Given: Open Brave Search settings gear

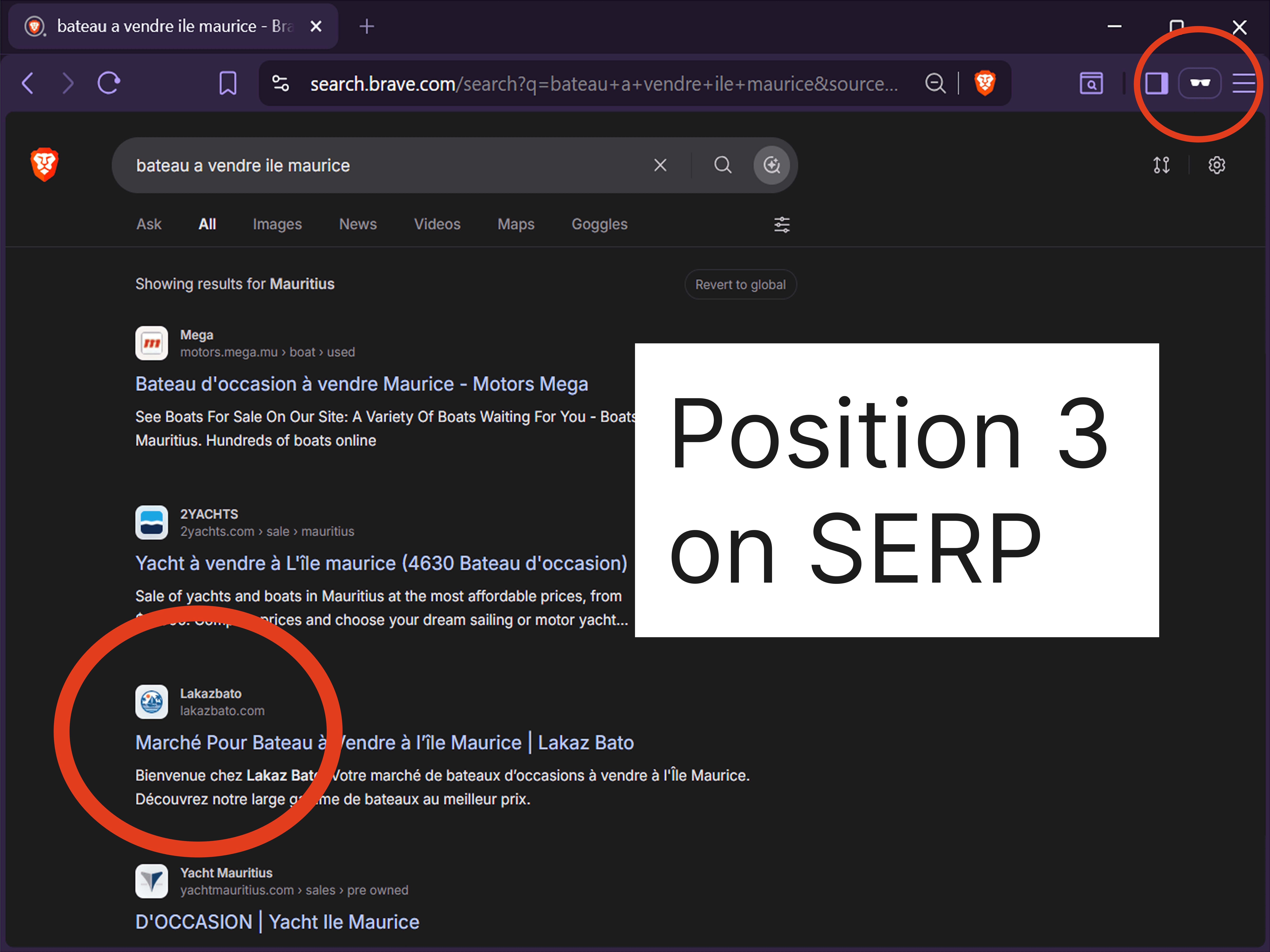Looking at the screenshot, I should pos(1217,165).
